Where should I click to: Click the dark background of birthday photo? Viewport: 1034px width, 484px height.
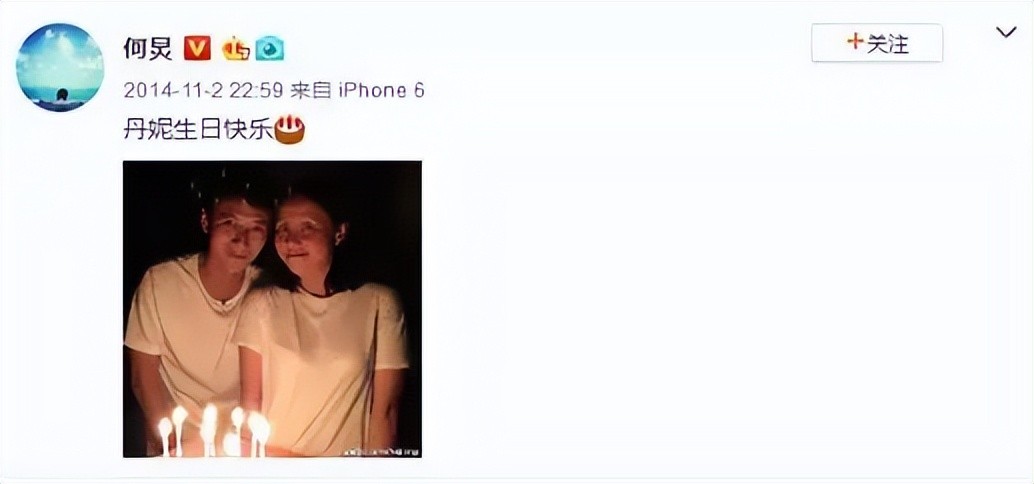click(382, 211)
